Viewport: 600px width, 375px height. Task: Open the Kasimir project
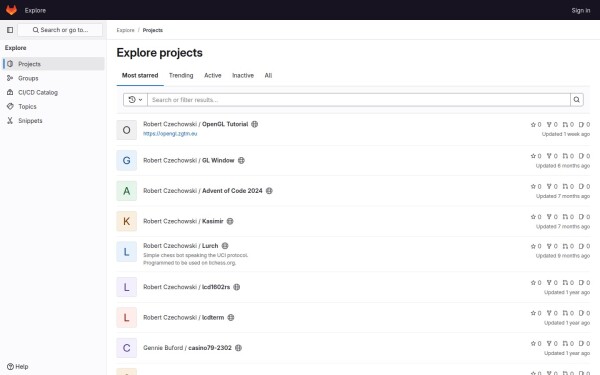(213, 221)
